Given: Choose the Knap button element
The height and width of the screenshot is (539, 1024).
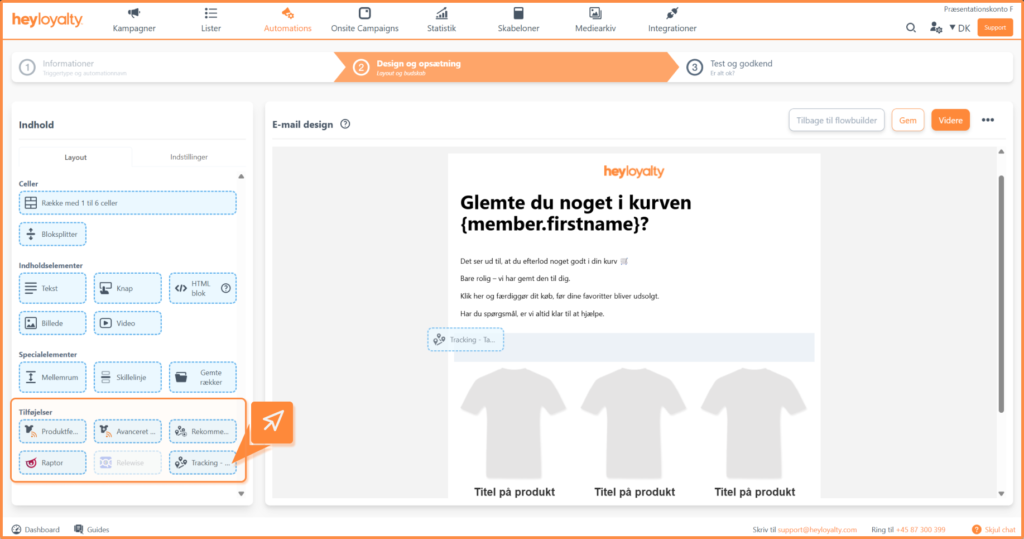Looking at the screenshot, I should tap(127, 288).
